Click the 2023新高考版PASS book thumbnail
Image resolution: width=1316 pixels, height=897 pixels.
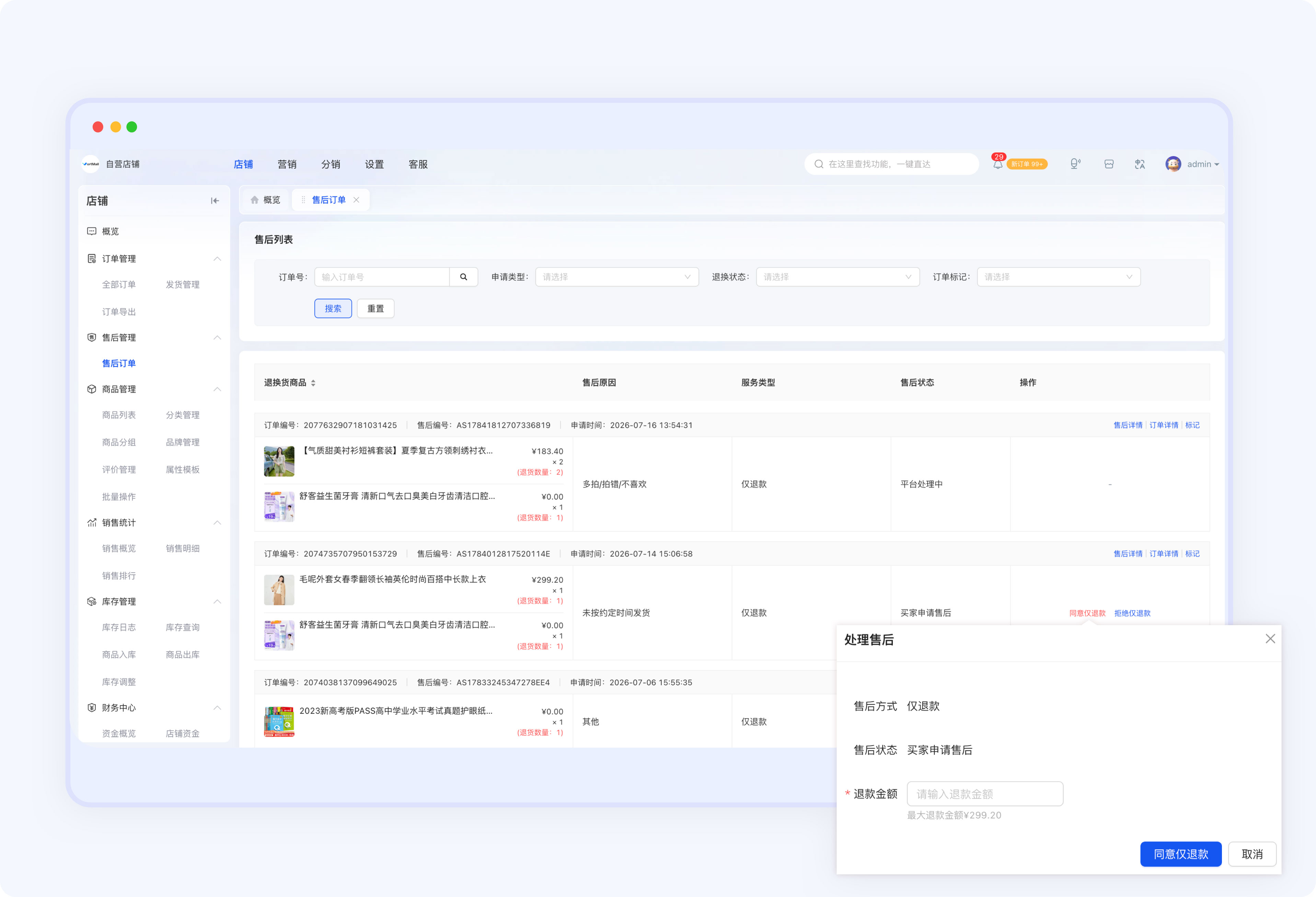point(279,722)
